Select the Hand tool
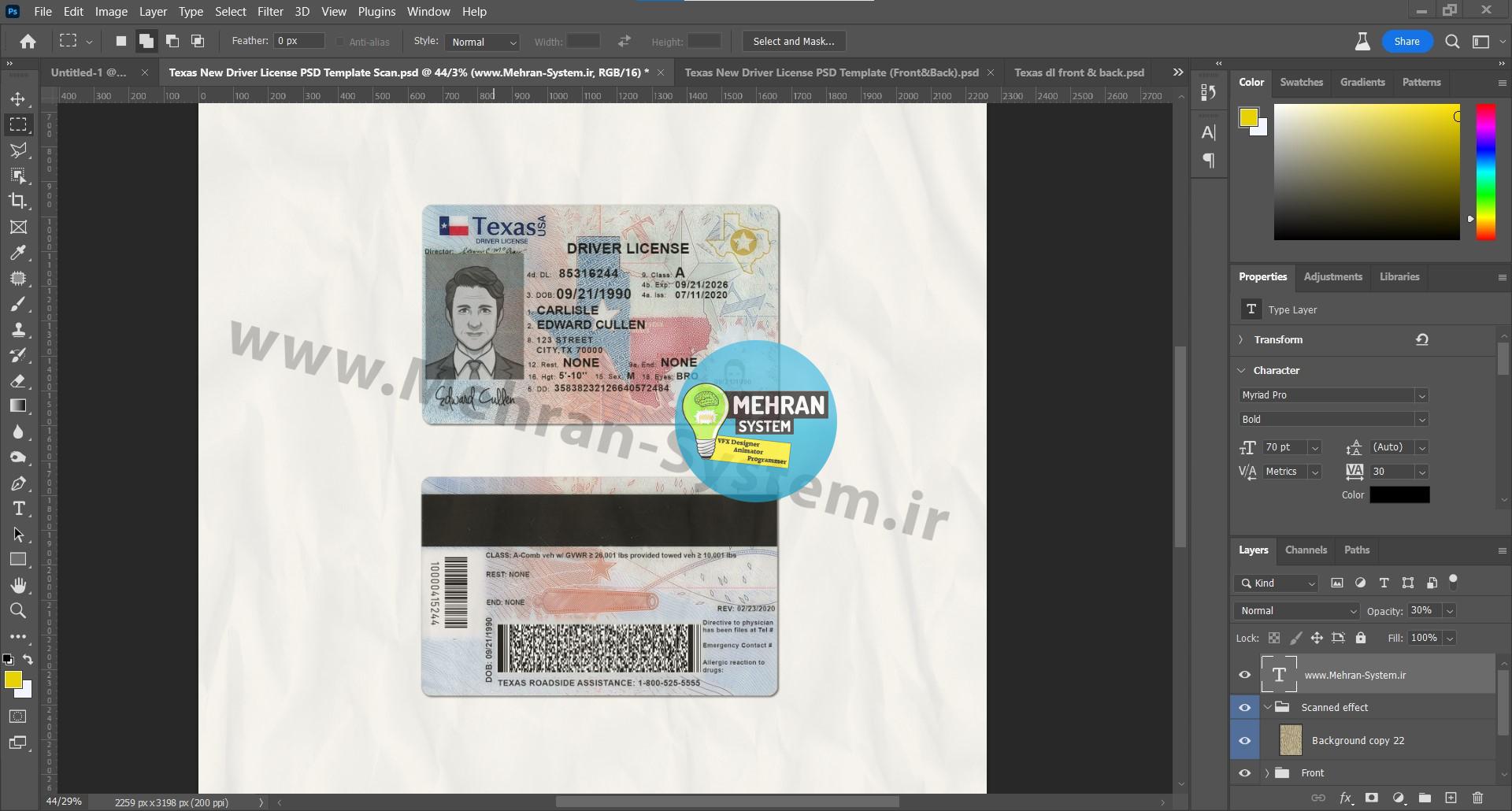 point(18,585)
